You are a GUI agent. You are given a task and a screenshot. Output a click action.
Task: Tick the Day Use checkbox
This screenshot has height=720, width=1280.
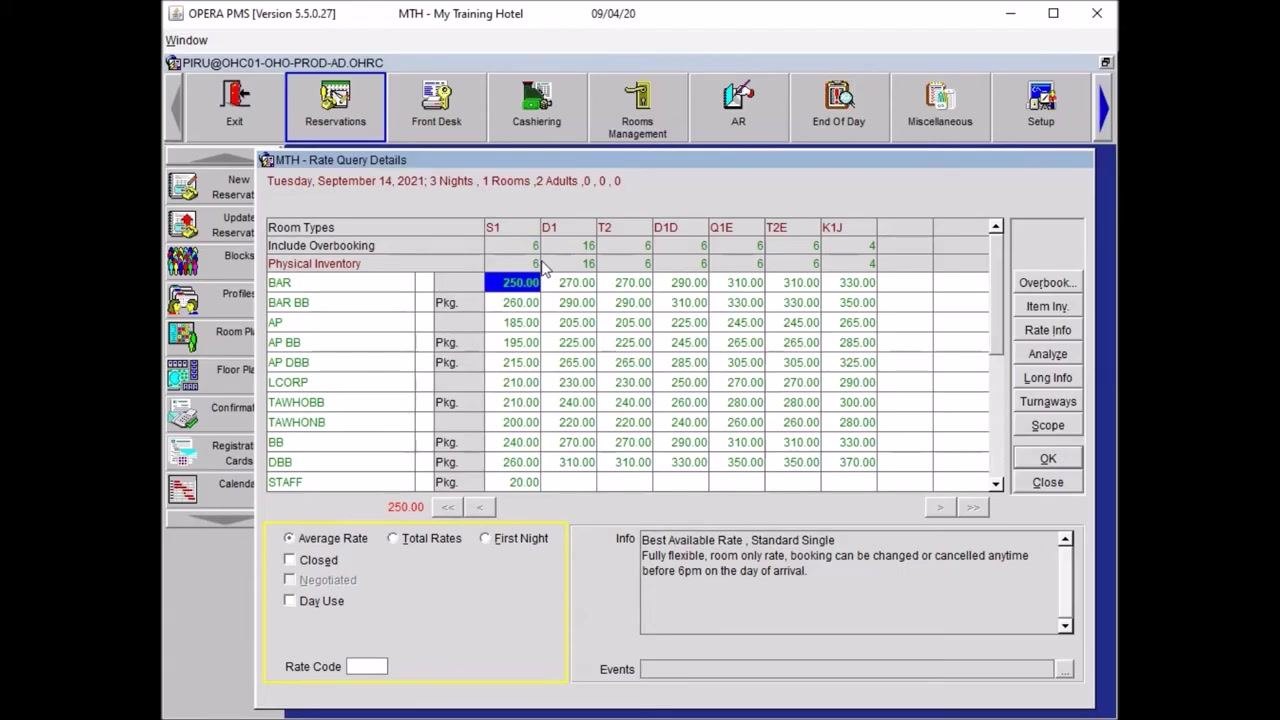(289, 600)
